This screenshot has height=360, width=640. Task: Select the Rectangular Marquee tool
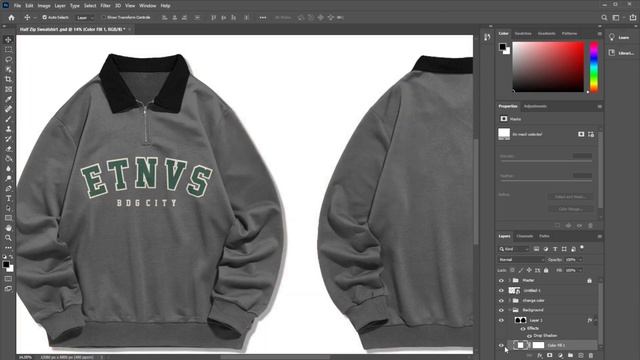pos(8,49)
